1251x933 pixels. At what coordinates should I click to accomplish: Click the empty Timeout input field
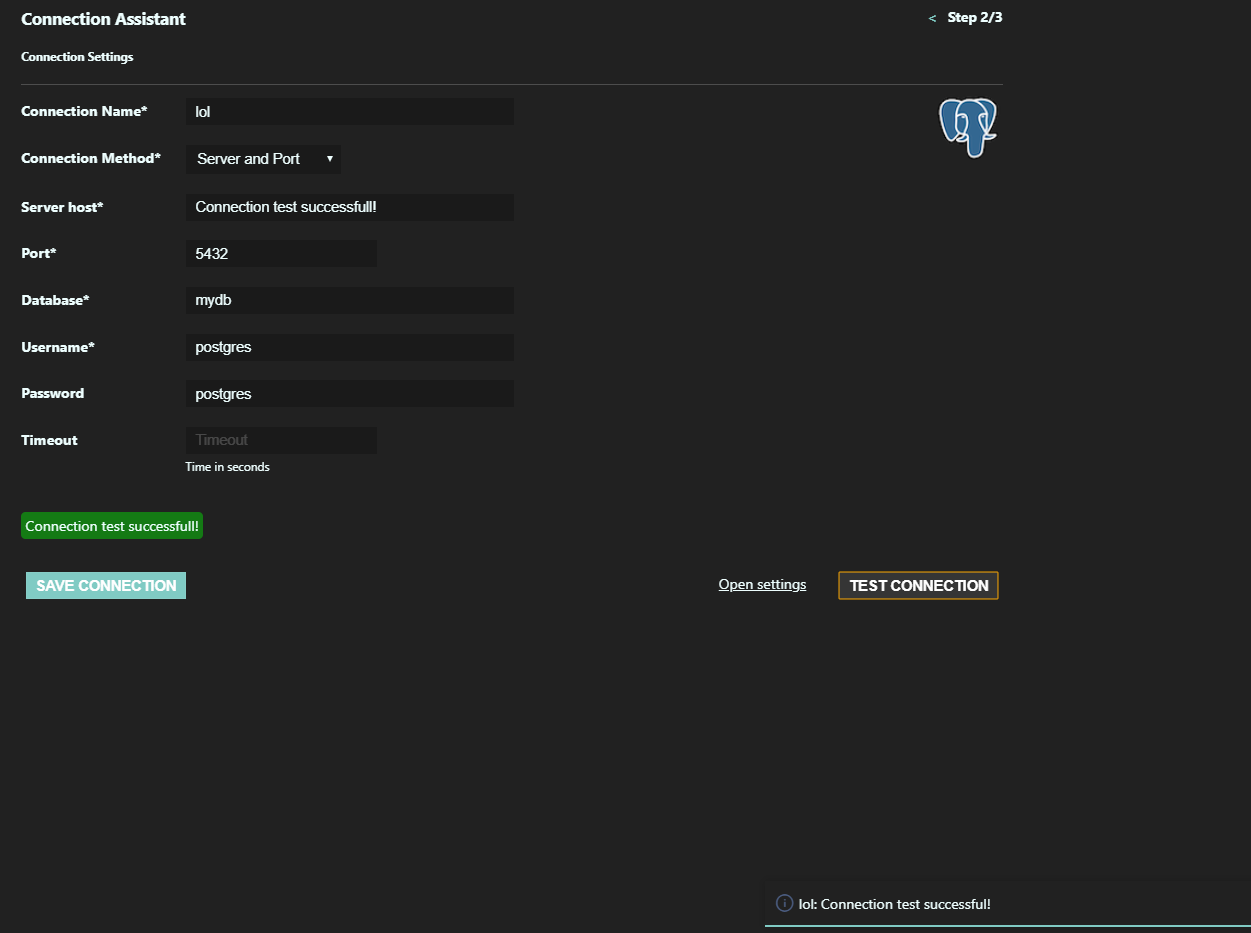(x=280, y=440)
